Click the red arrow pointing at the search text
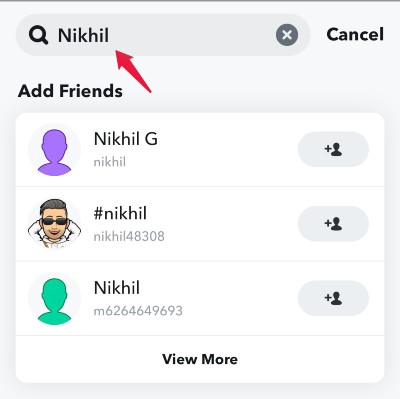The image size is (400, 399). (x=133, y=71)
